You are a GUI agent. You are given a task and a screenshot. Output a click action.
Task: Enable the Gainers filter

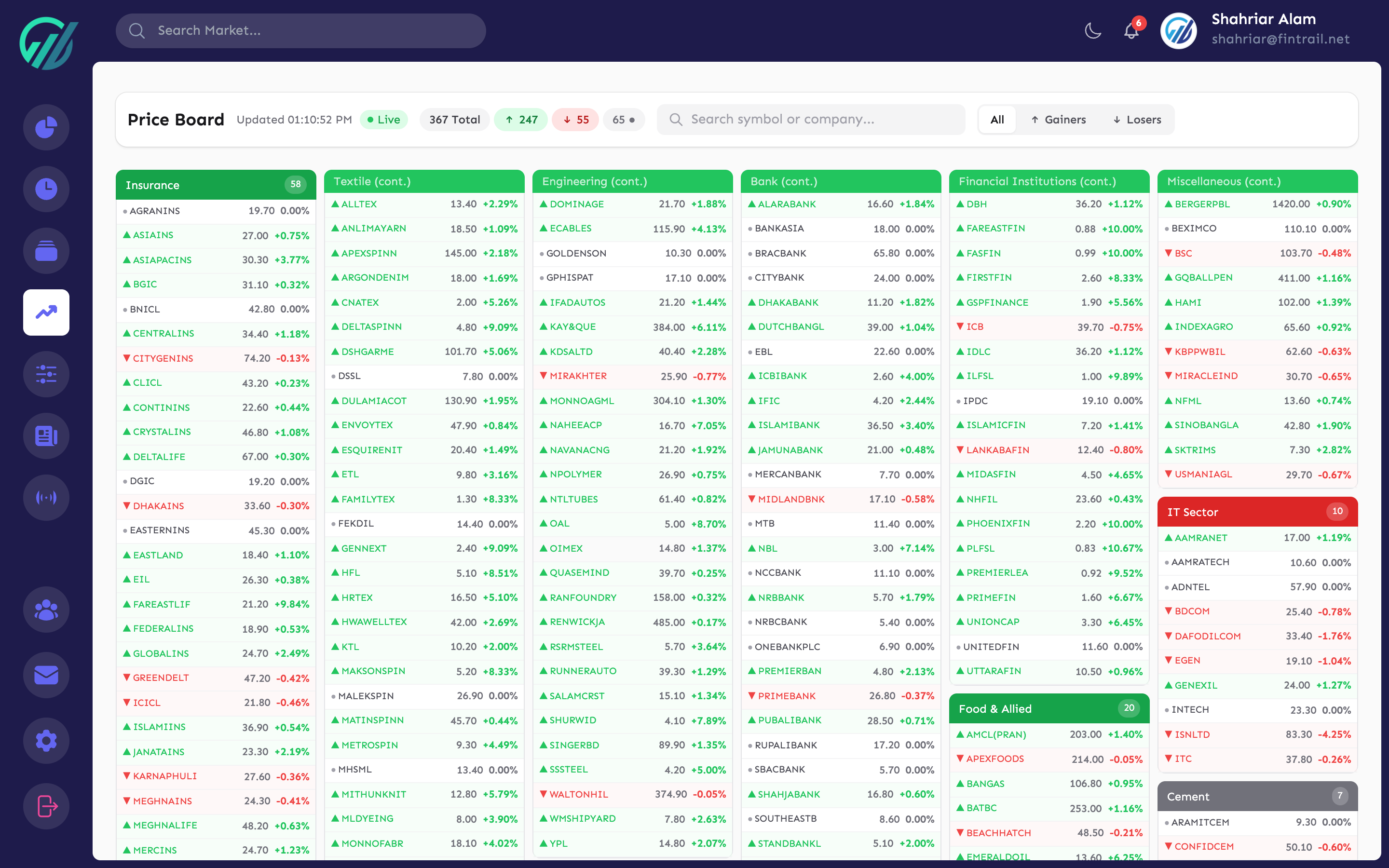(1059, 120)
